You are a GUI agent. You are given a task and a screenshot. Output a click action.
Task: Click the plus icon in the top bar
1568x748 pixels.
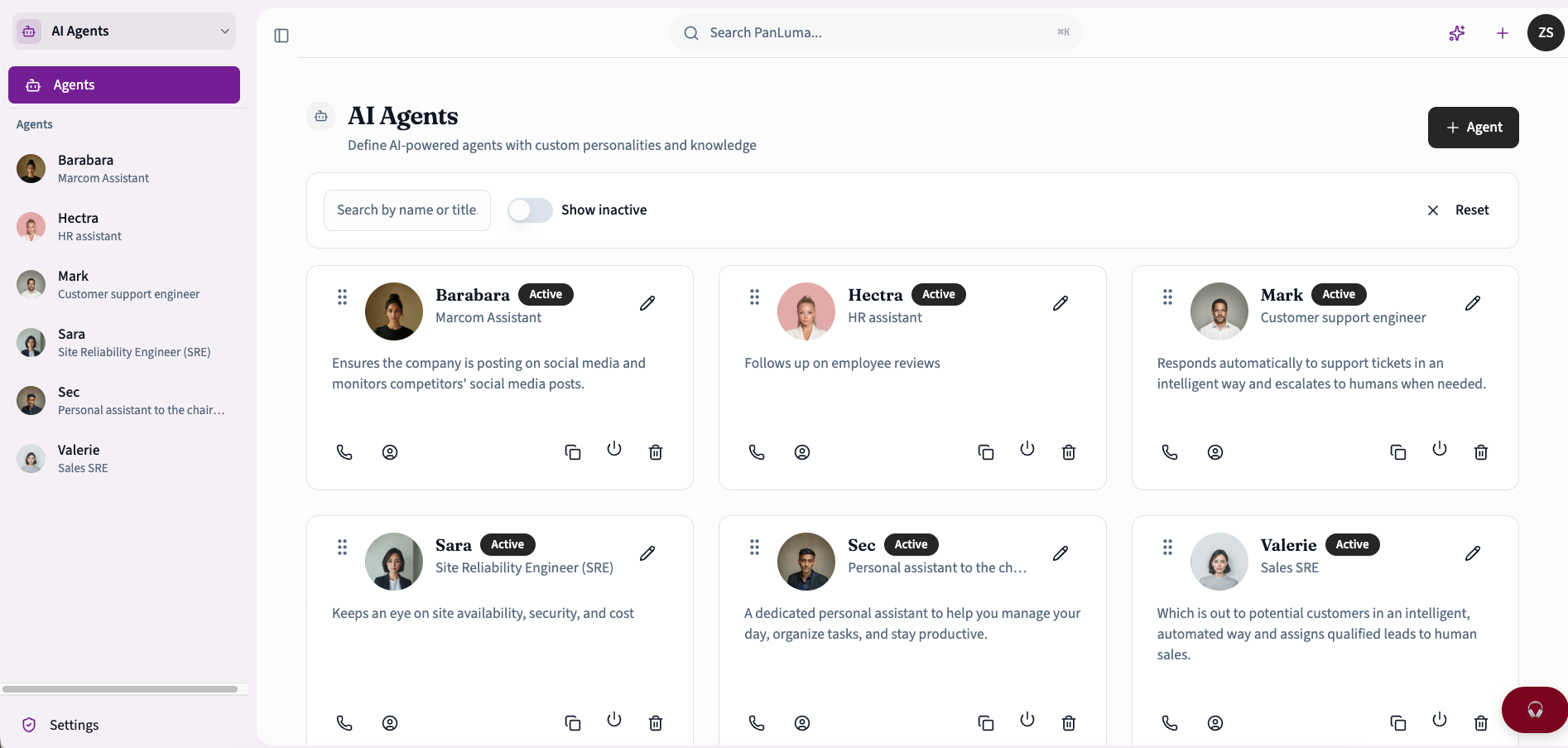(x=1503, y=33)
